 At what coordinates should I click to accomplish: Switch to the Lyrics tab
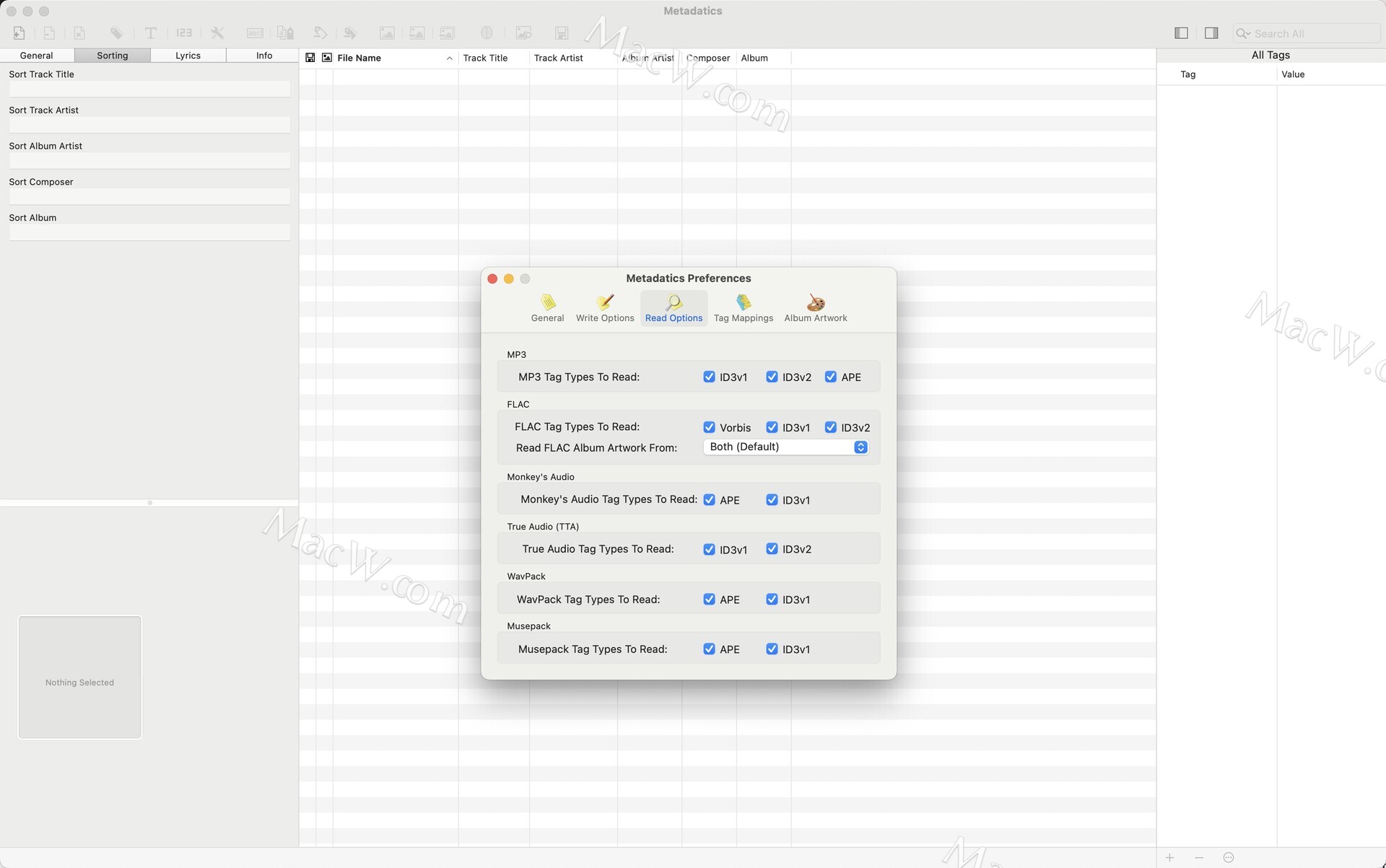(x=188, y=56)
